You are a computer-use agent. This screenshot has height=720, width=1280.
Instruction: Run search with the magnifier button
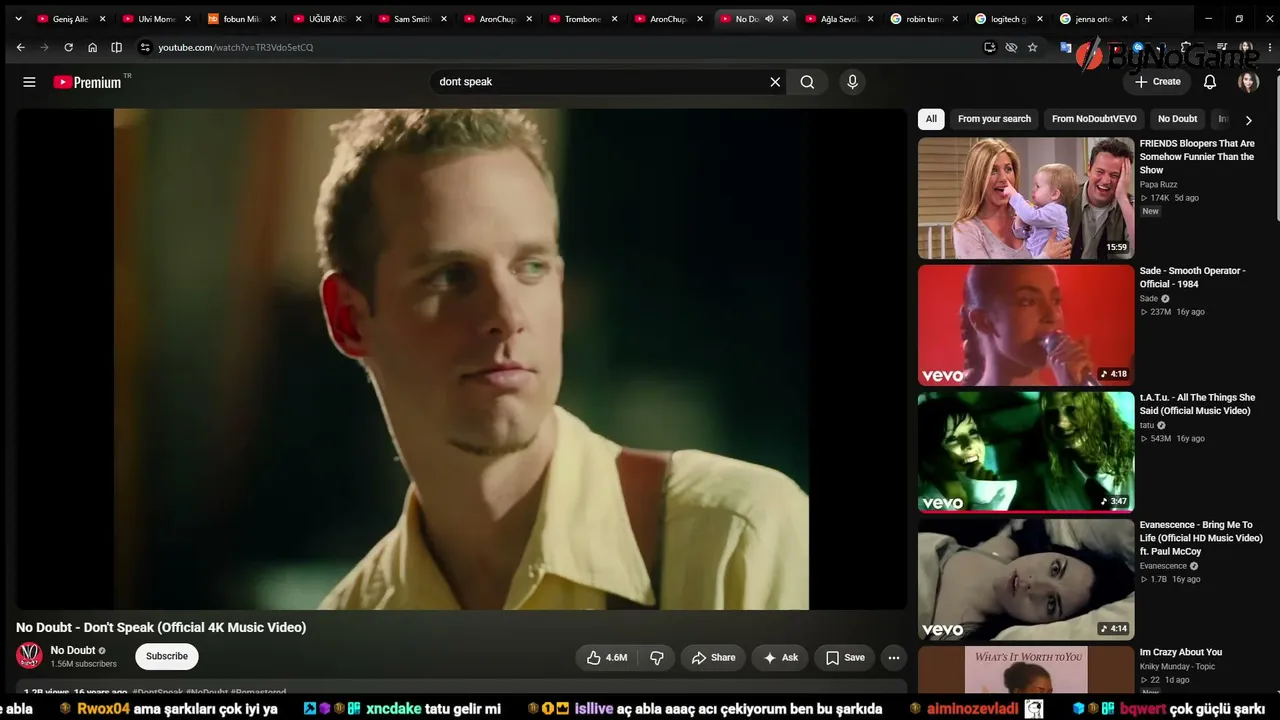pyautogui.click(x=807, y=82)
